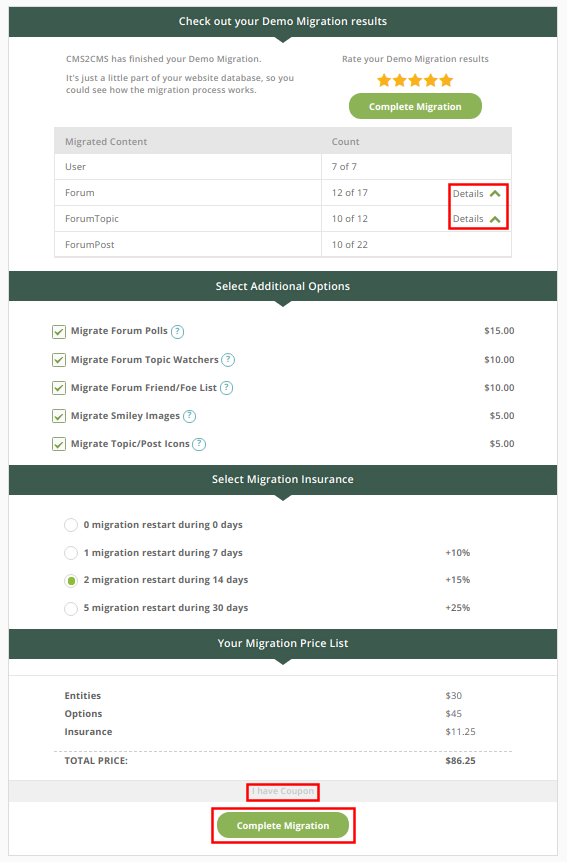Toggle Migrate Smiley Images checkbox

(x=59, y=416)
